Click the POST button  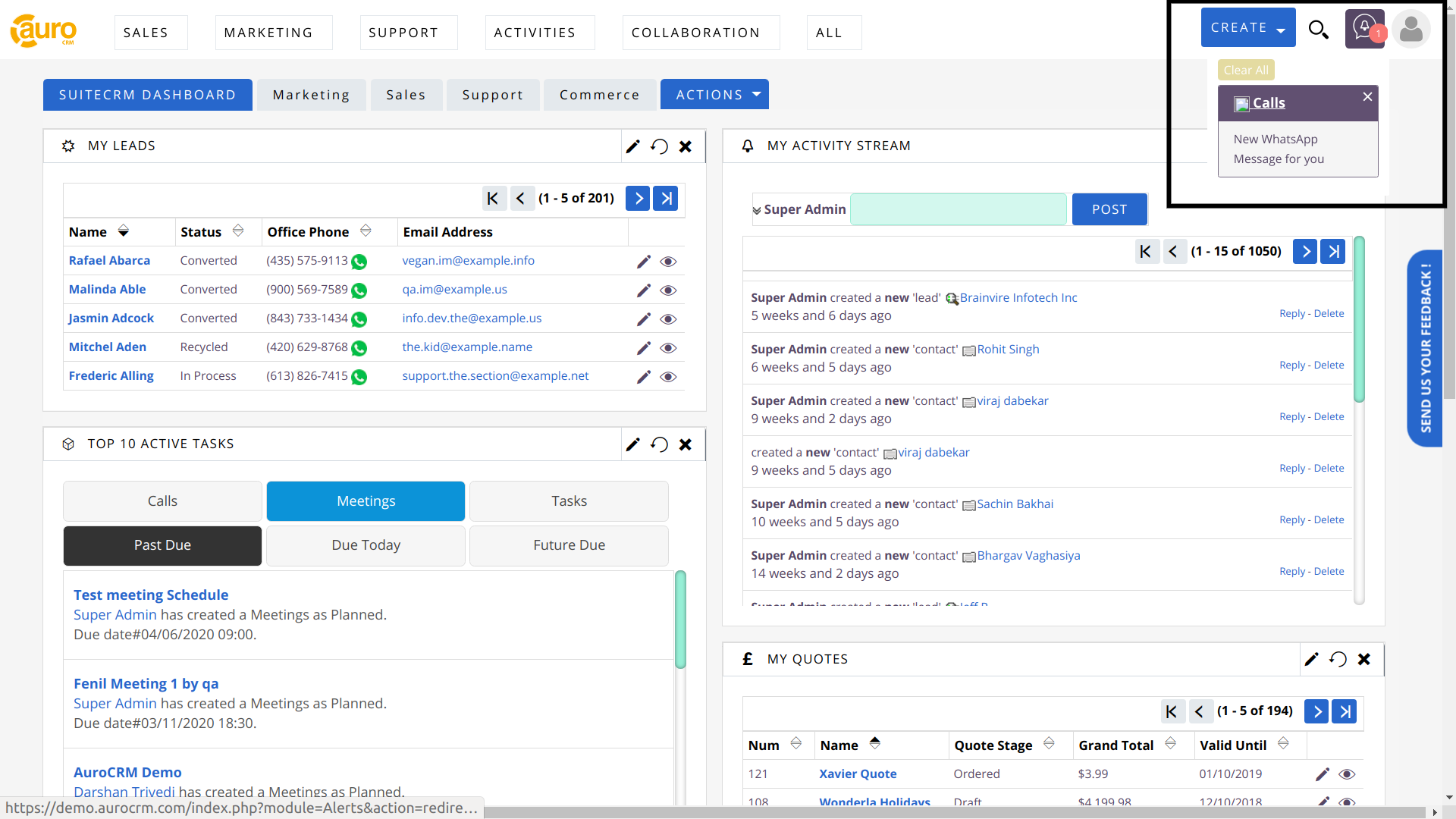(x=1109, y=209)
